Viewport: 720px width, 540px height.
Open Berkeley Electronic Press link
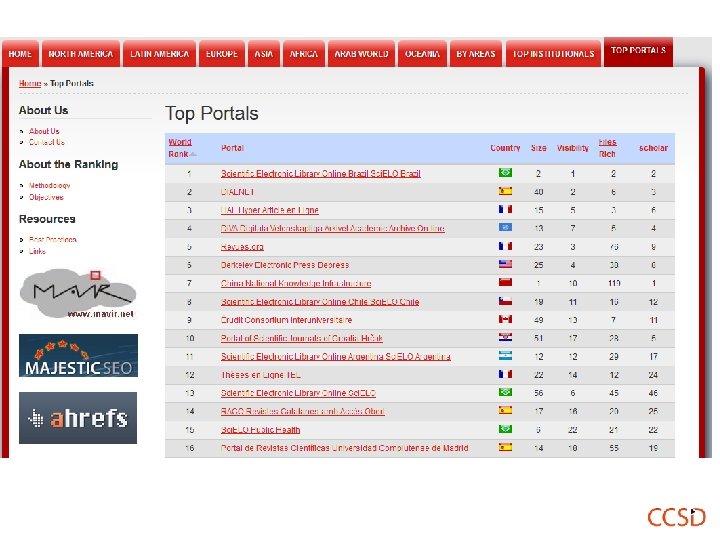285,265
